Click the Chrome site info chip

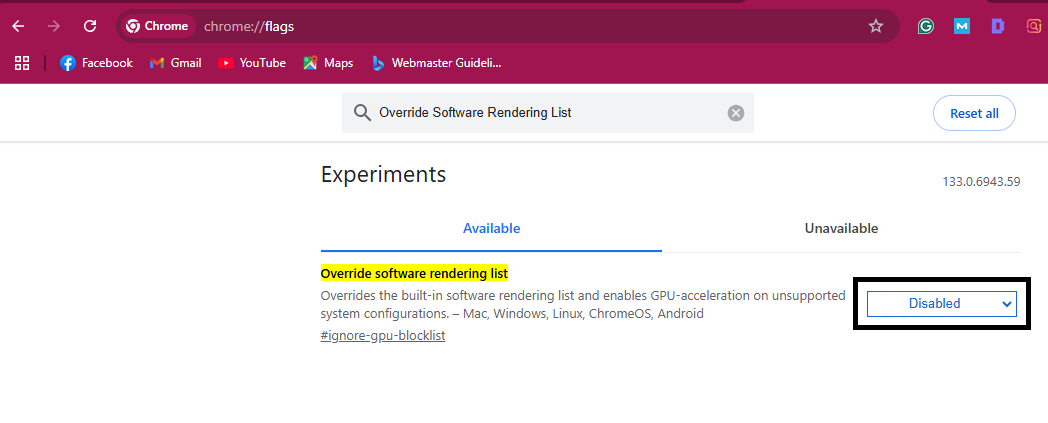coord(157,26)
